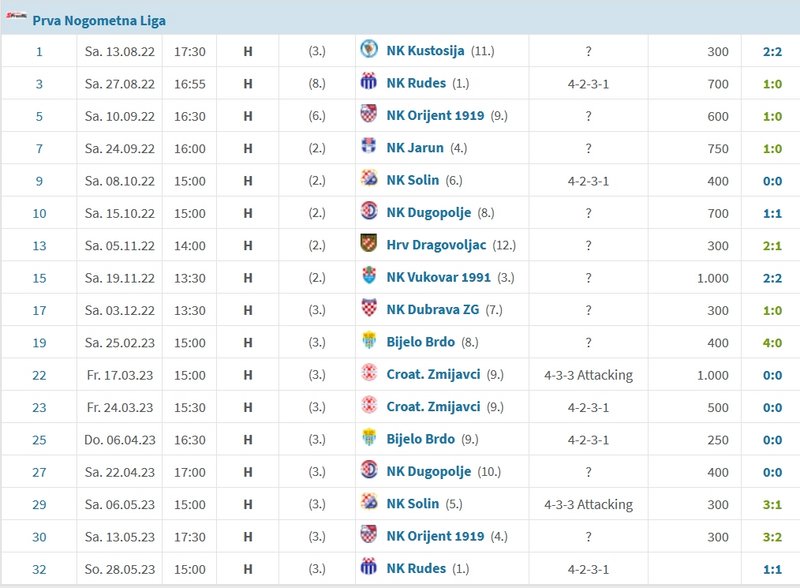Screen dimensions: 800x588
Task: Click the 4-3-3 Attacking formation on 06.05.23
Action: pos(588,504)
